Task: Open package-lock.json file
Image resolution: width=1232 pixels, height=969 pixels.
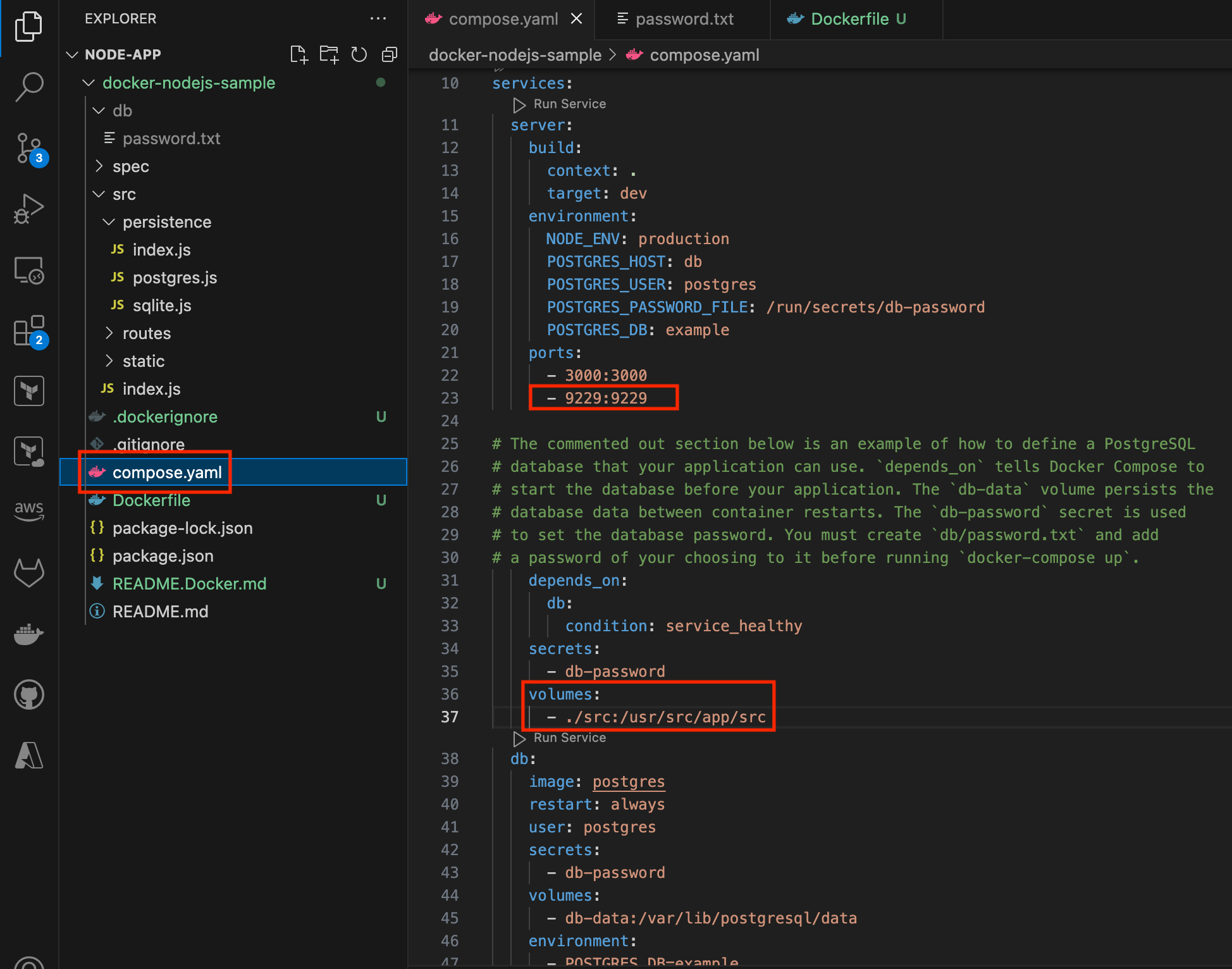Action: [x=233, y=528]
